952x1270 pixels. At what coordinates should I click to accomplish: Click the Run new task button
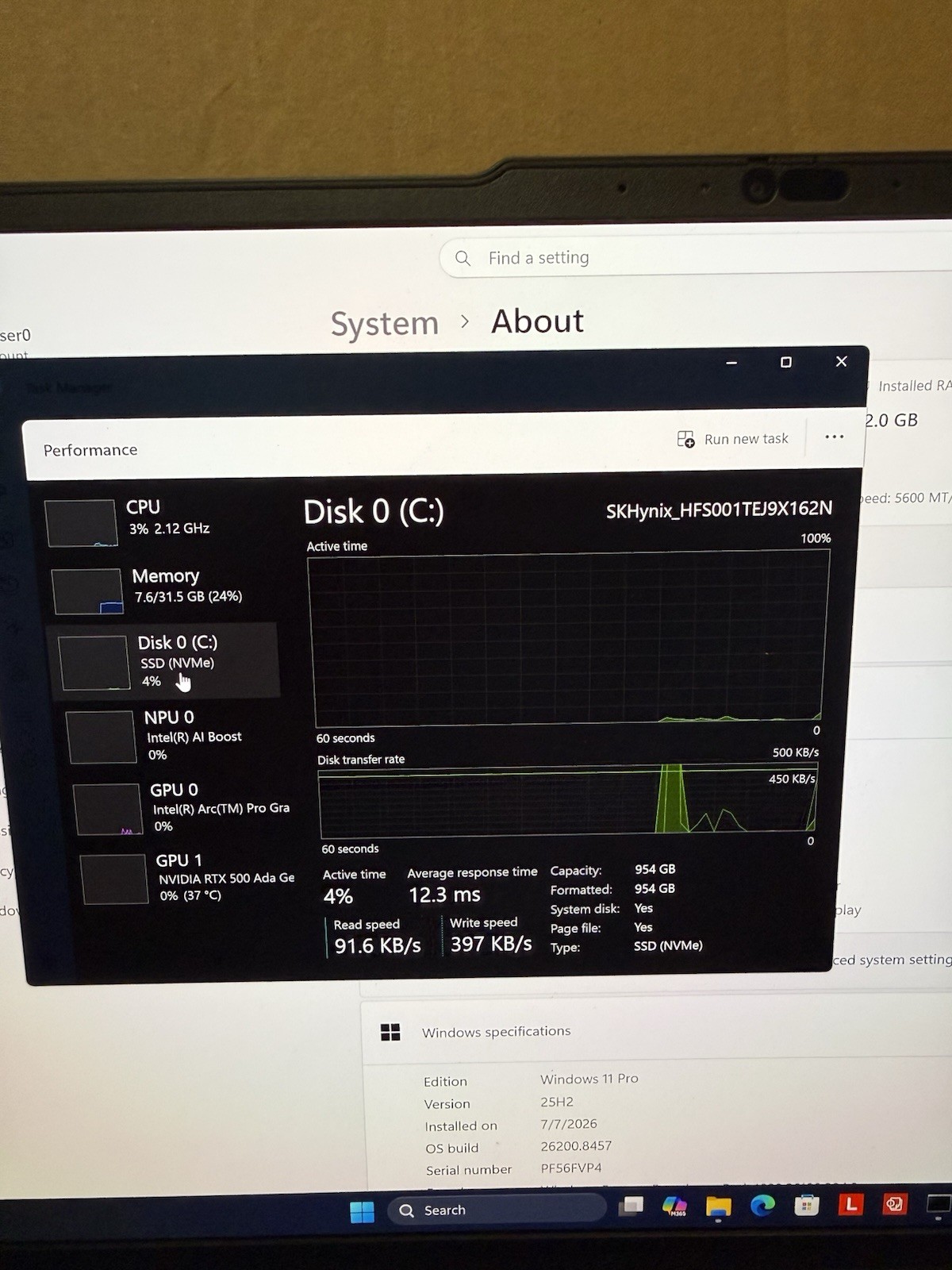[732, 439]
